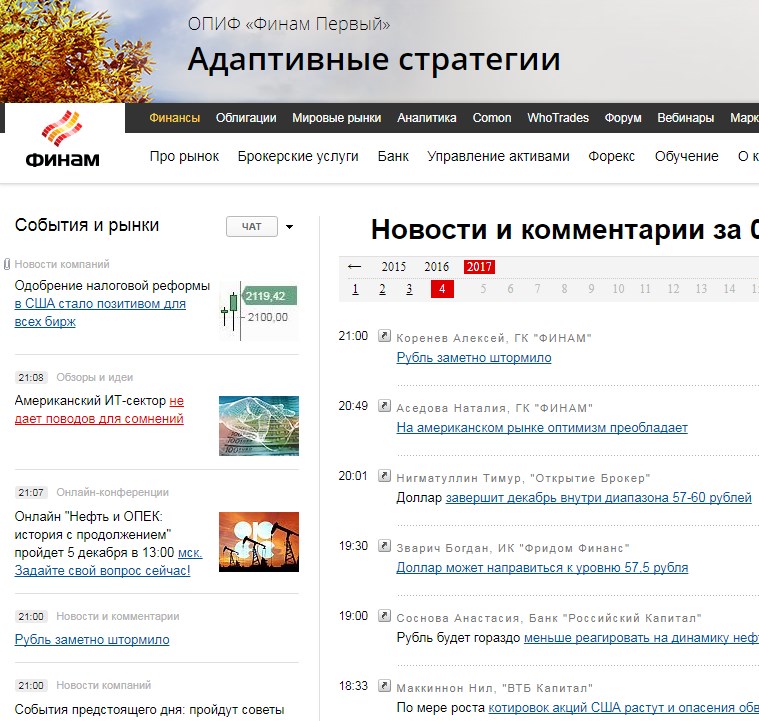Open the Мировые рынки tab

tap(336, 118)
